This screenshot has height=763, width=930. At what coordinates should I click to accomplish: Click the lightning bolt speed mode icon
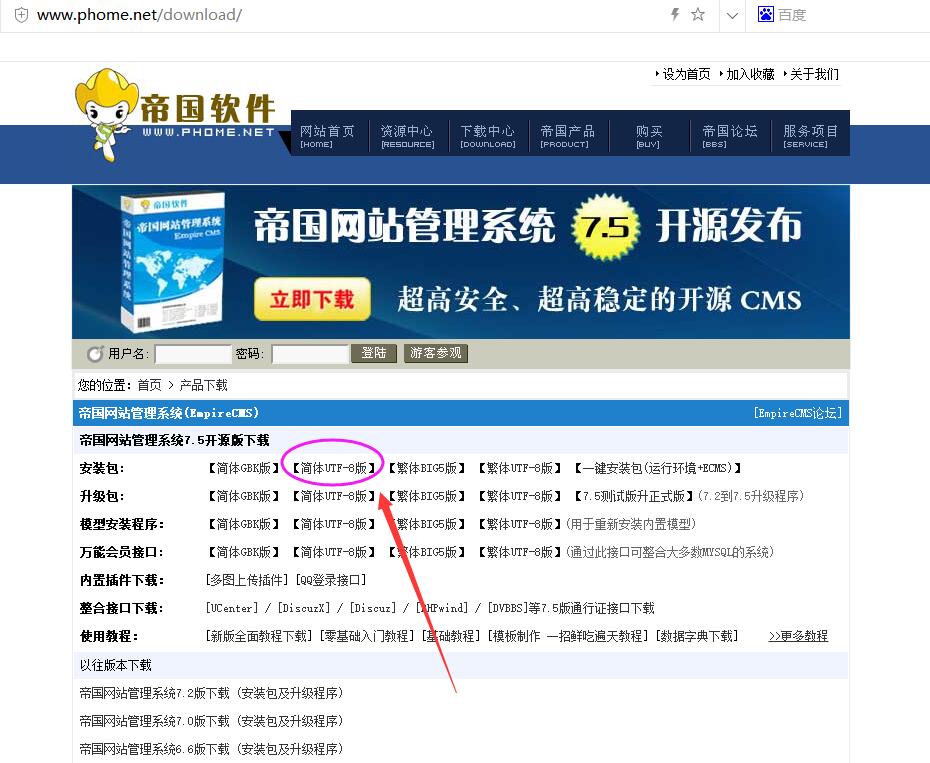pos(675,14)
